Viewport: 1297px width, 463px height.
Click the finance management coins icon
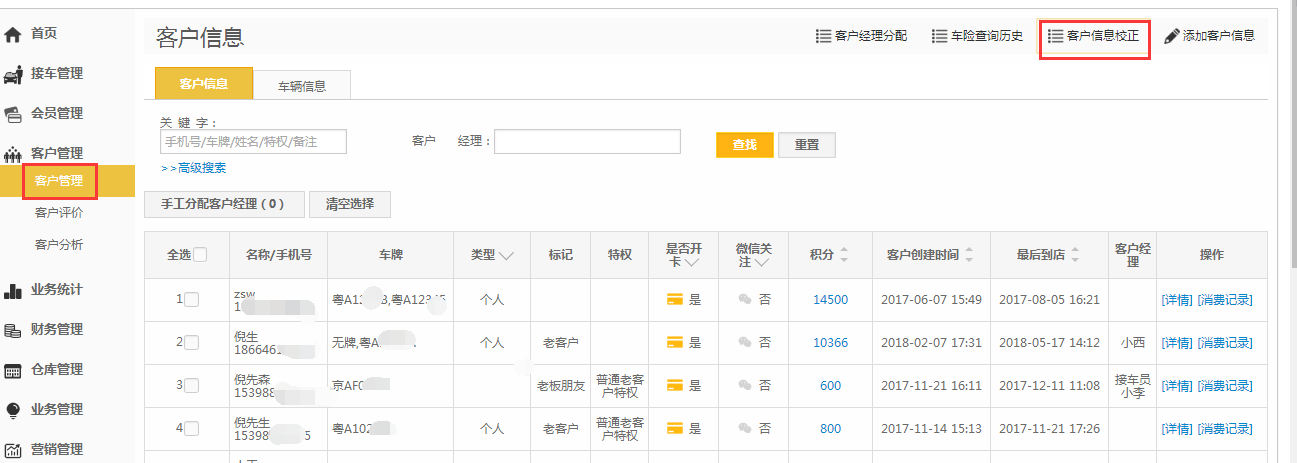click(x=13, y=330)
